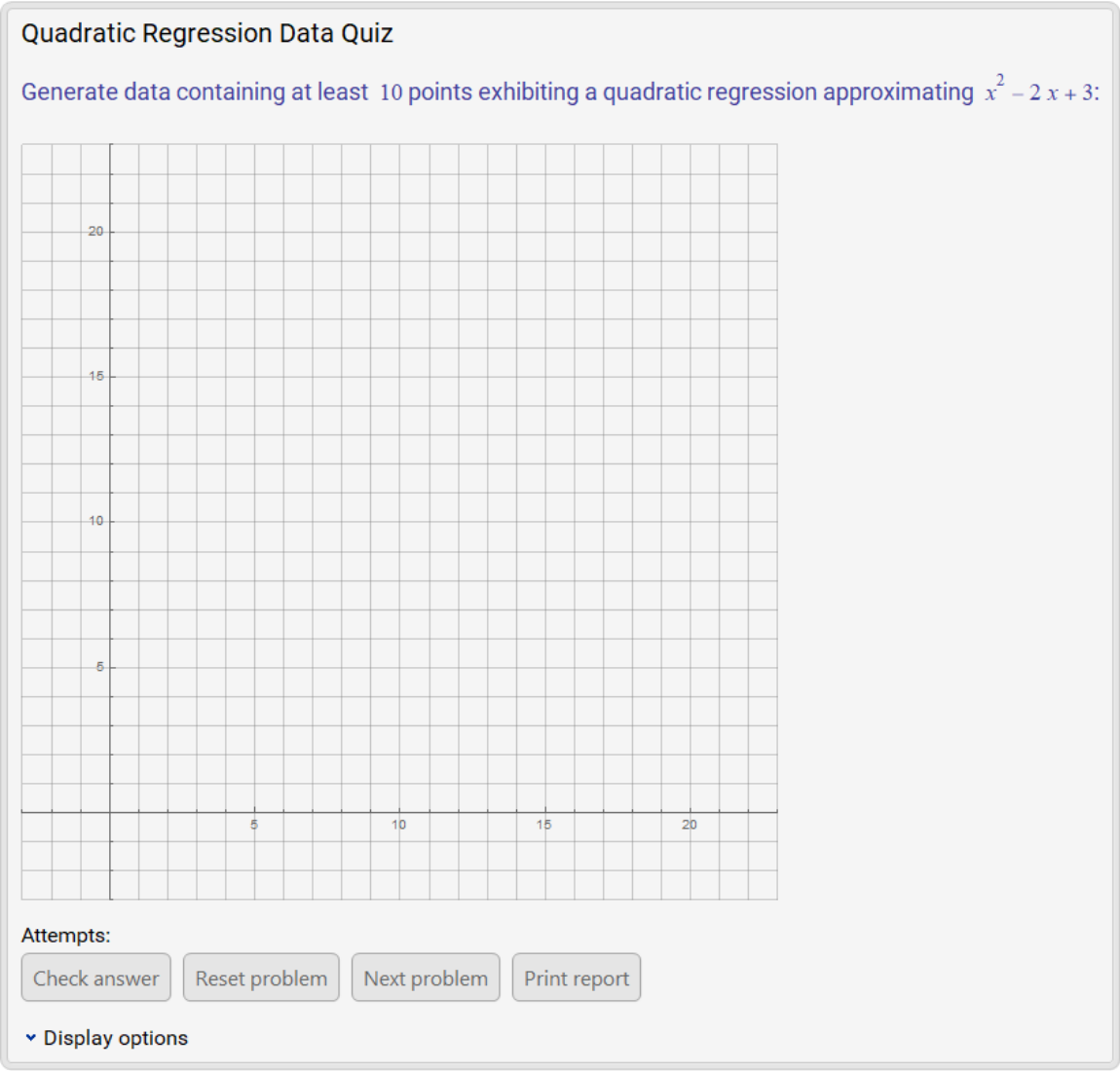Screen dimensions: 1120x1071
Task: Click the Attempts label
Action: pos(66,935)
